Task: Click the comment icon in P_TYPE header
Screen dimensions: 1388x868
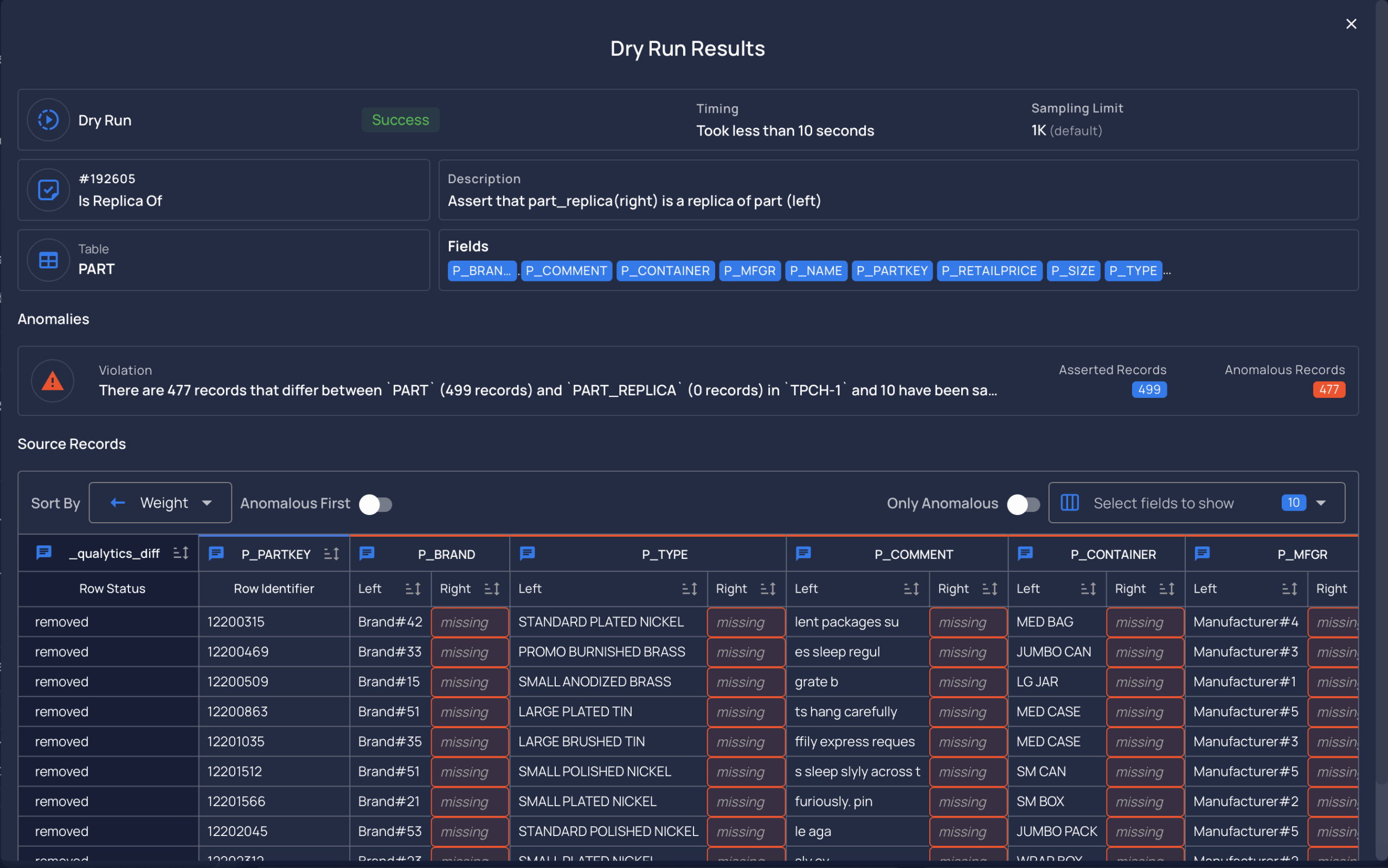Action: [527, 554]
